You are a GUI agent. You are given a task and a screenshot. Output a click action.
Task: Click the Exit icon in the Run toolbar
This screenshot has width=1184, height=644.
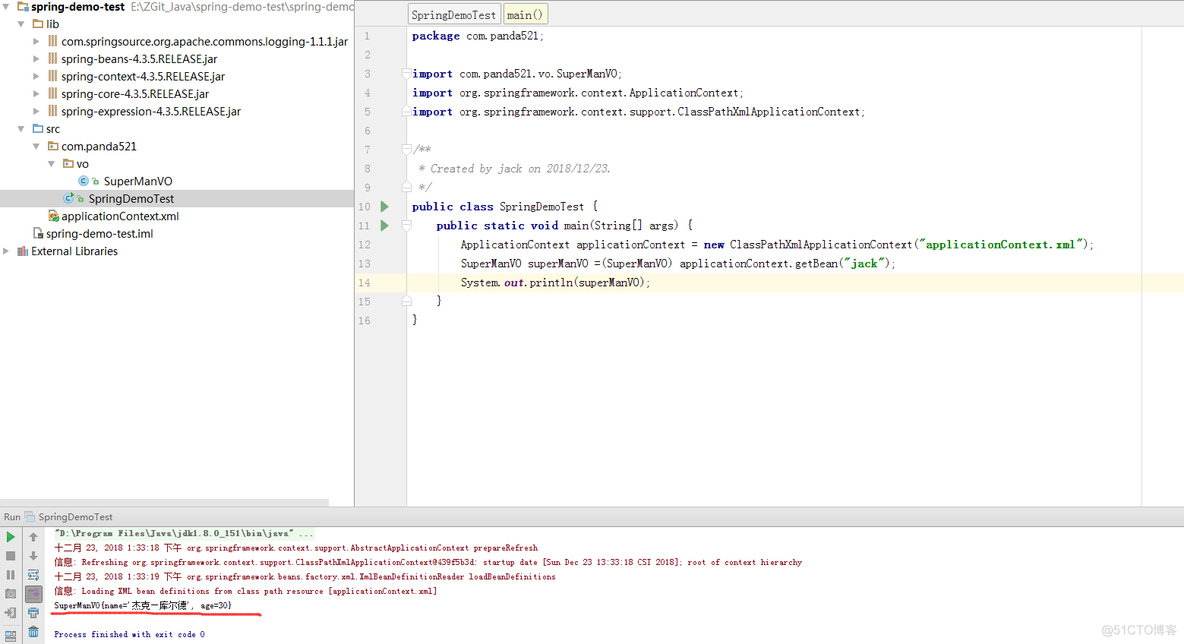pos(11,613)
